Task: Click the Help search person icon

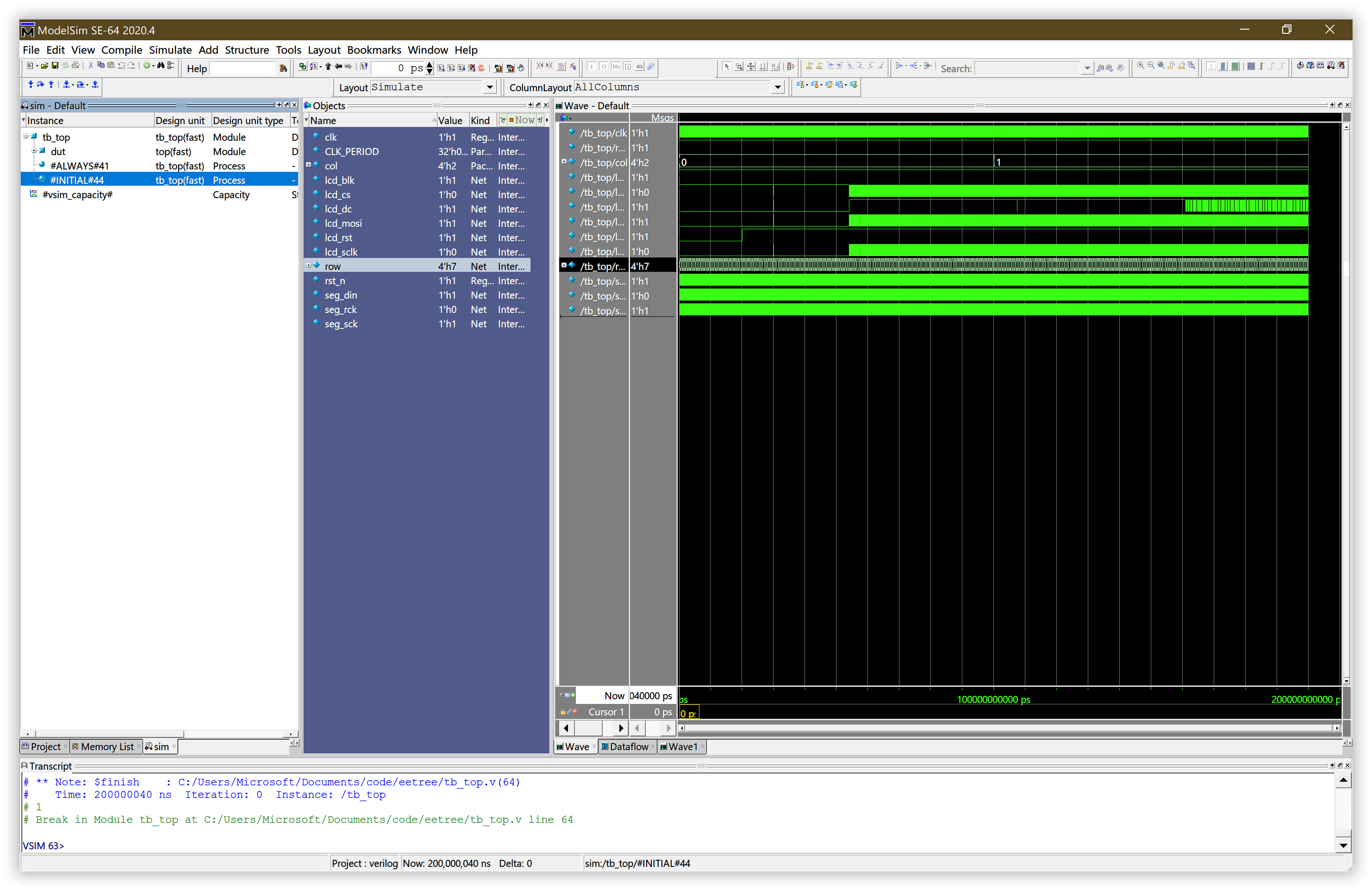Action: pos(283,69)
